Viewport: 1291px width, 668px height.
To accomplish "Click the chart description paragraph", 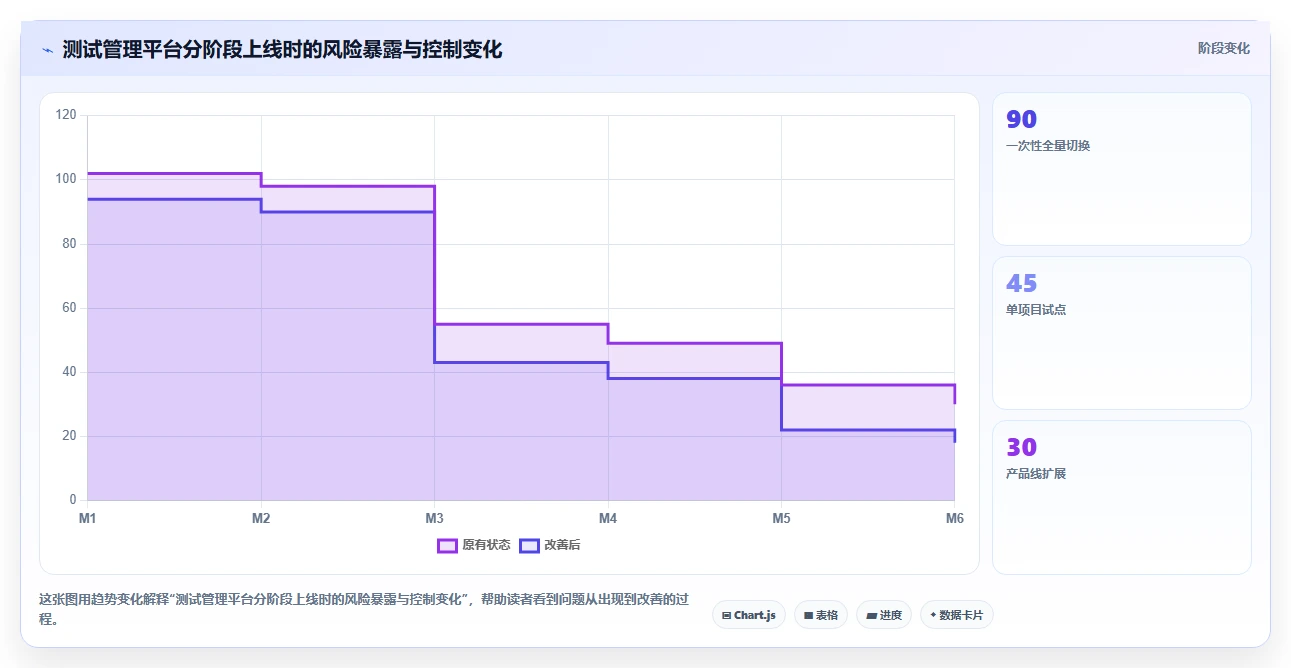I will (x=364, y=609).
